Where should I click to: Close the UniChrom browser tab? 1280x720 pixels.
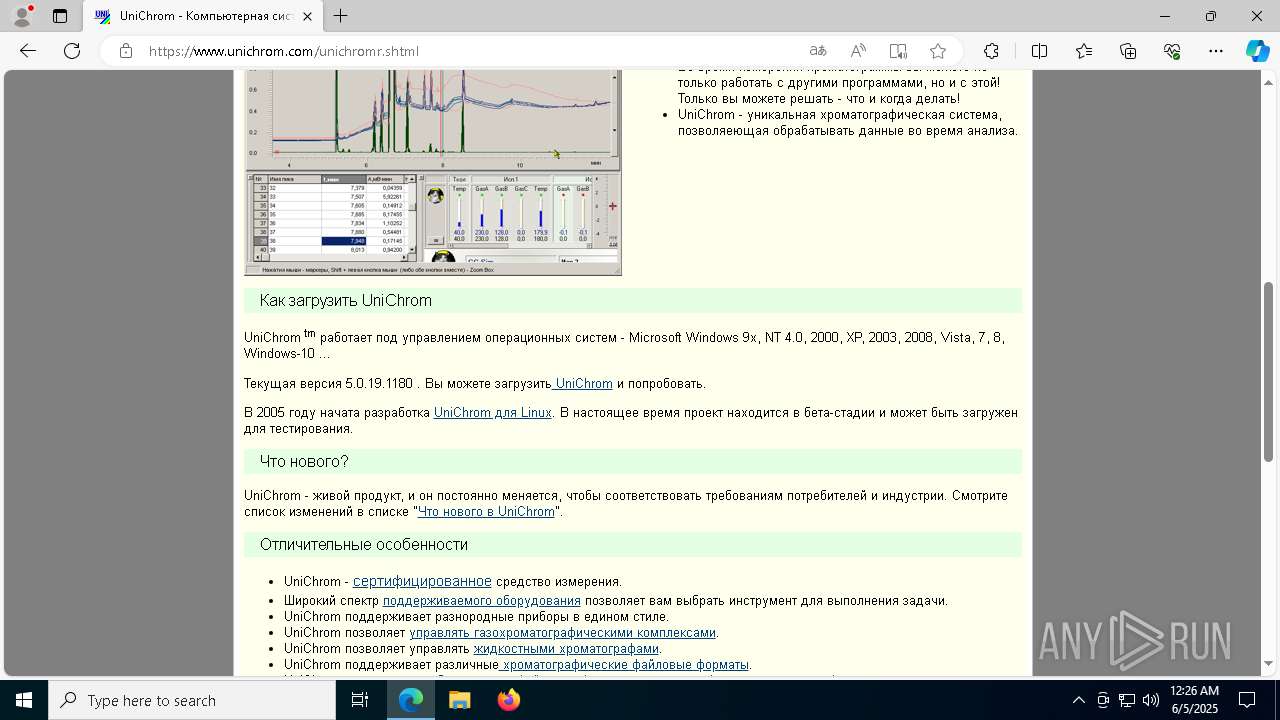(307, 16)
